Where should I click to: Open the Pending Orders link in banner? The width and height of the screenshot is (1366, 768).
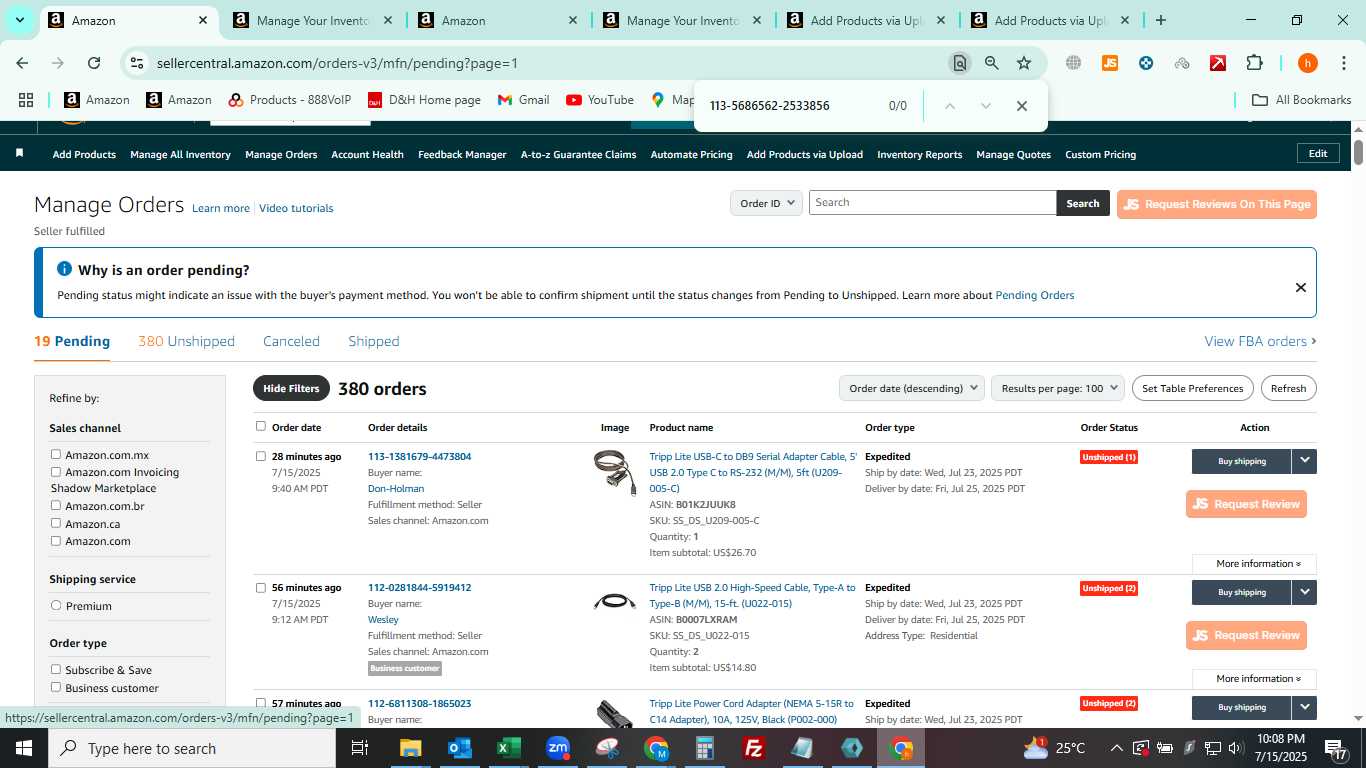1034,295
